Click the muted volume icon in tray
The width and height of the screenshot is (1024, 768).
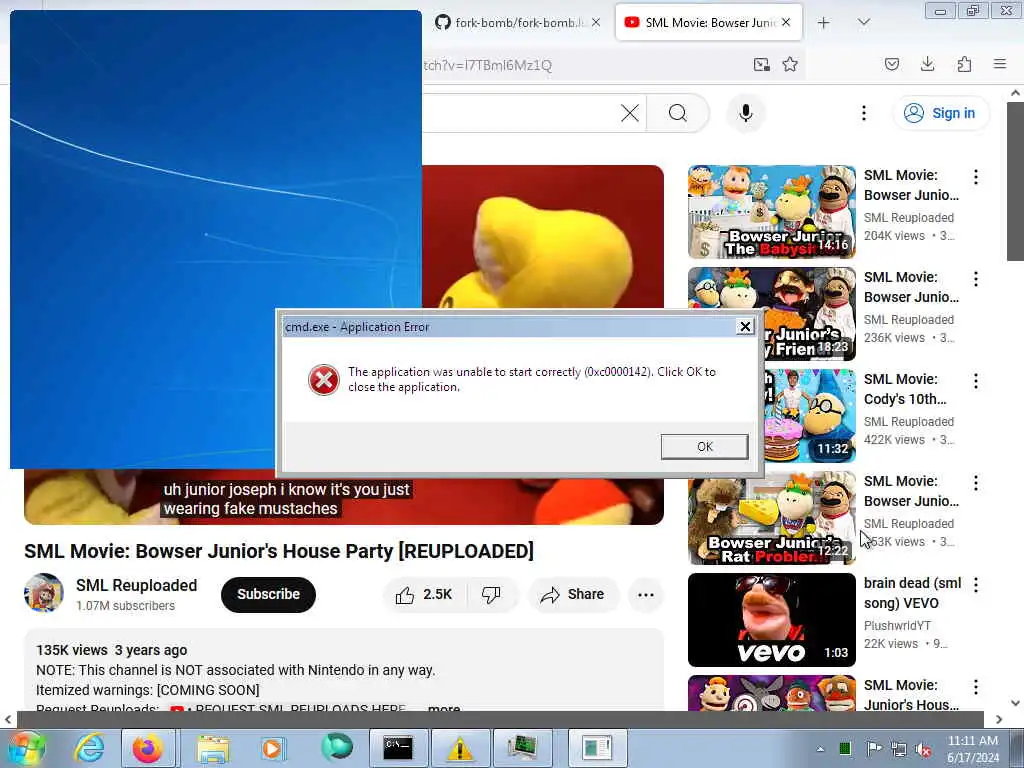(923, 750)
